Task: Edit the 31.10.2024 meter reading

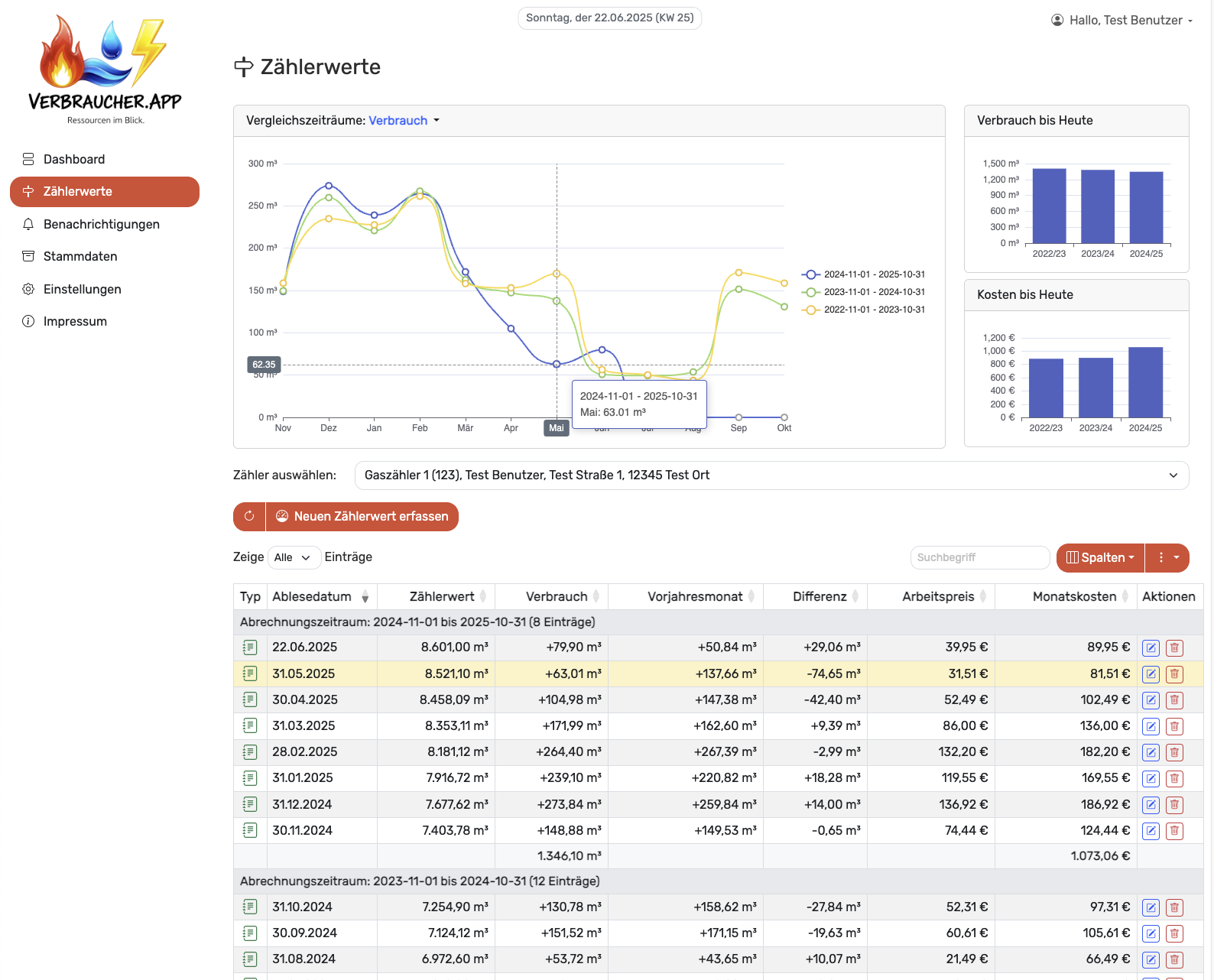Action: click(x=1151, y=907)
